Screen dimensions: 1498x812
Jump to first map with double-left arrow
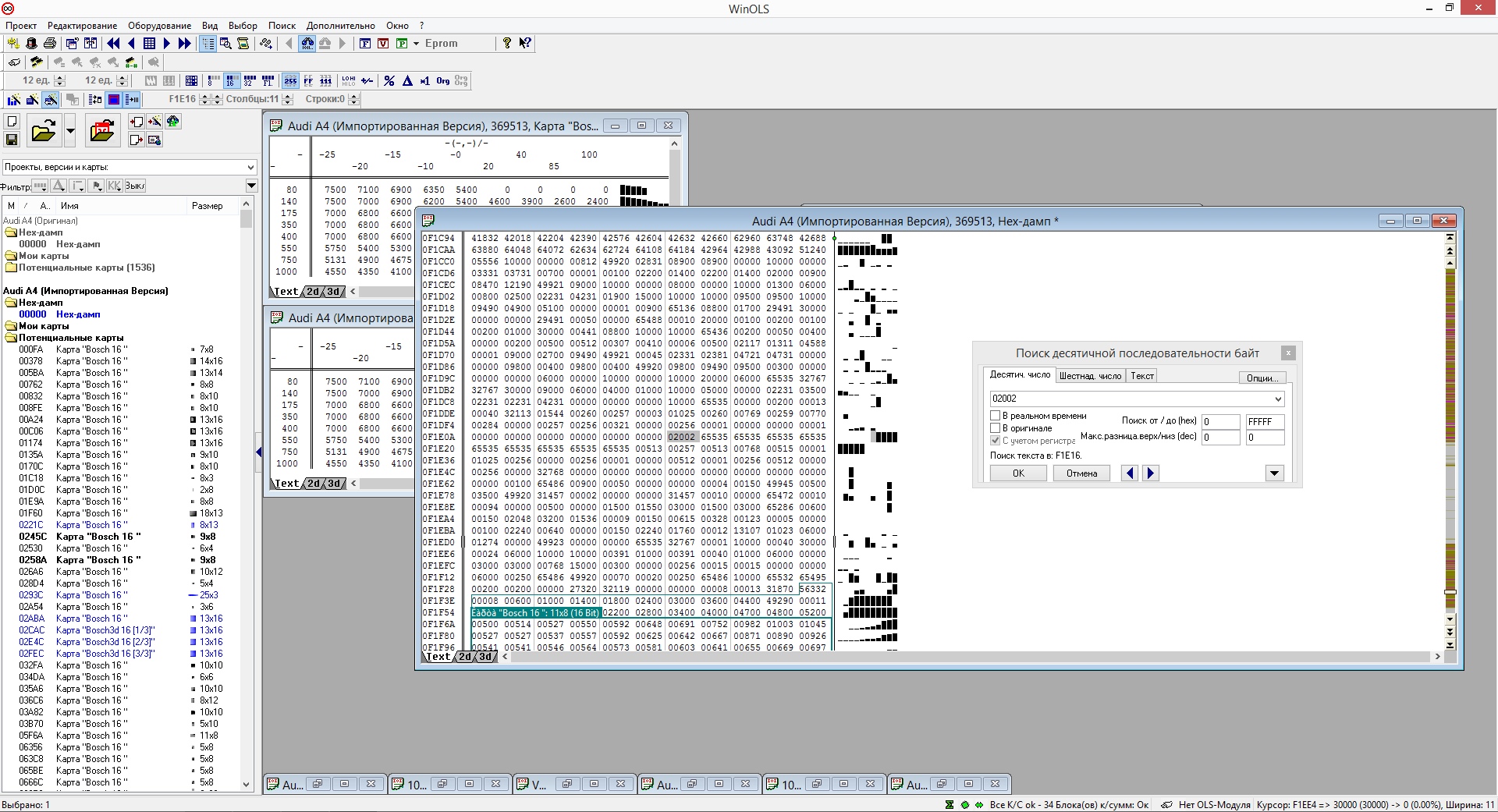pos(113,44)
